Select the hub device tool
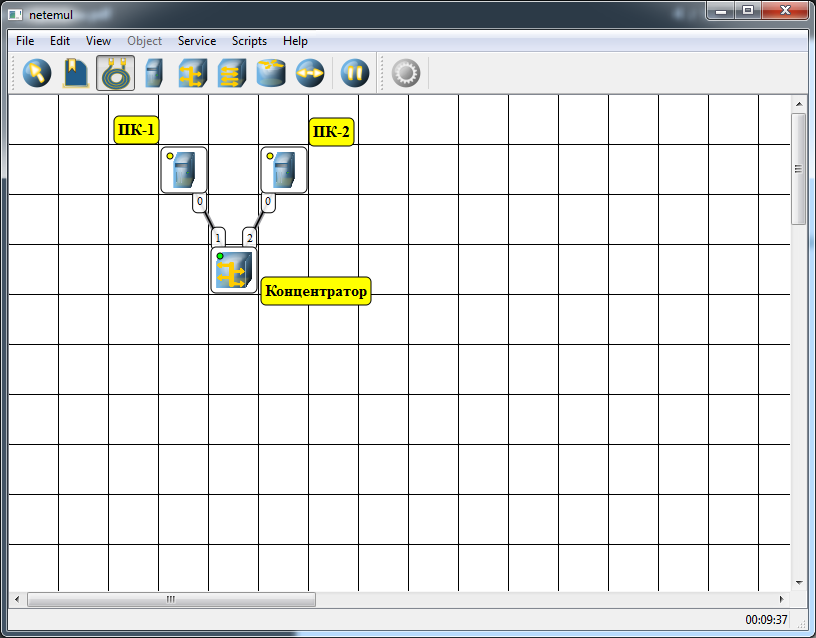 193,73
